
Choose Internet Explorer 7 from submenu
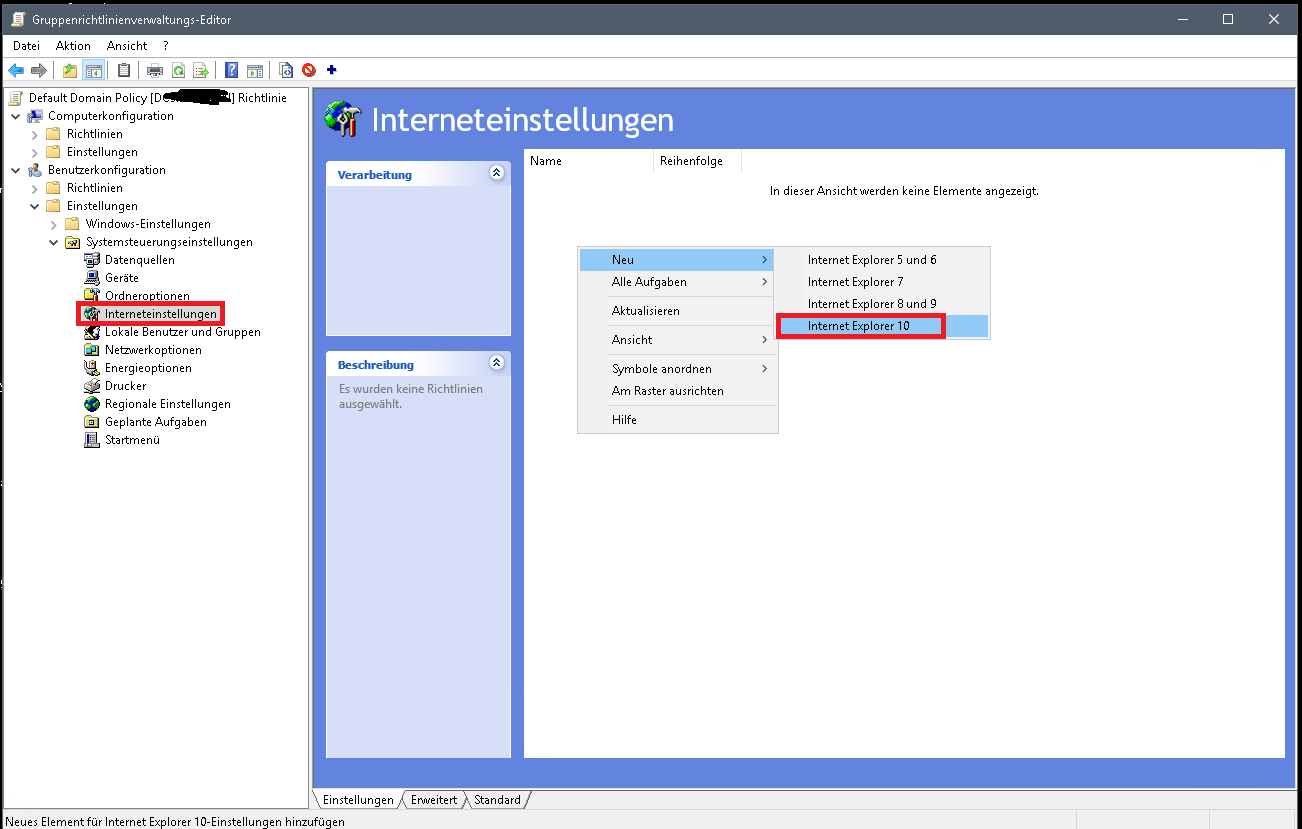pos(883,282)
